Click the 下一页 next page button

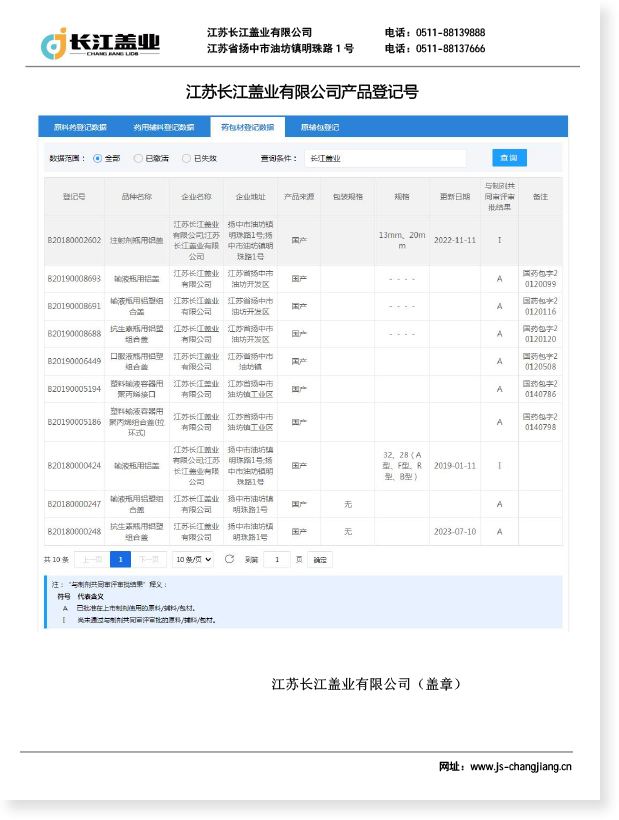tap(148, 559)
